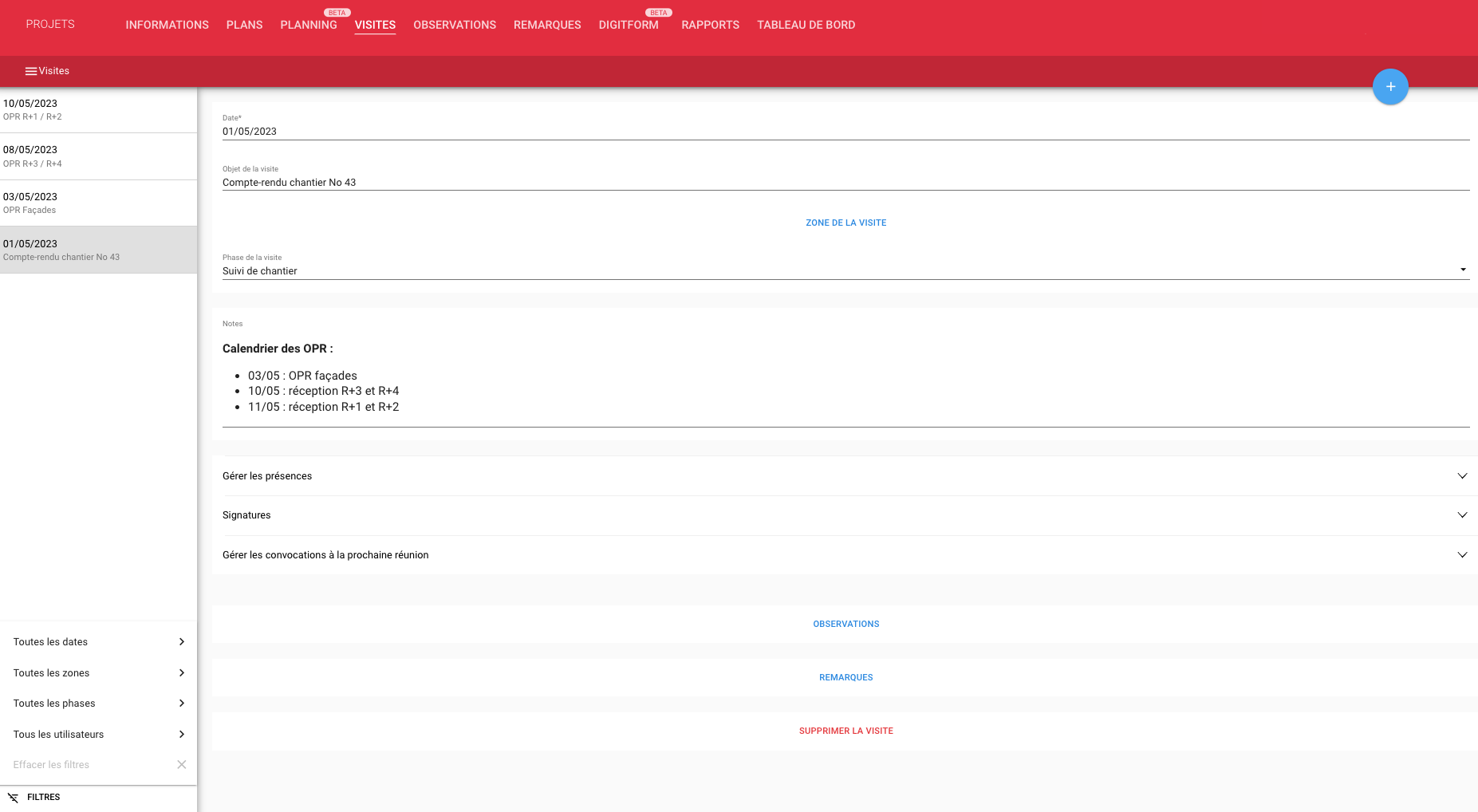Screen dimensions: 1478x812
Task: Select the 10/05/2023 OPR R+1 / R+2 visit
Action: click(x=98, y=110)
